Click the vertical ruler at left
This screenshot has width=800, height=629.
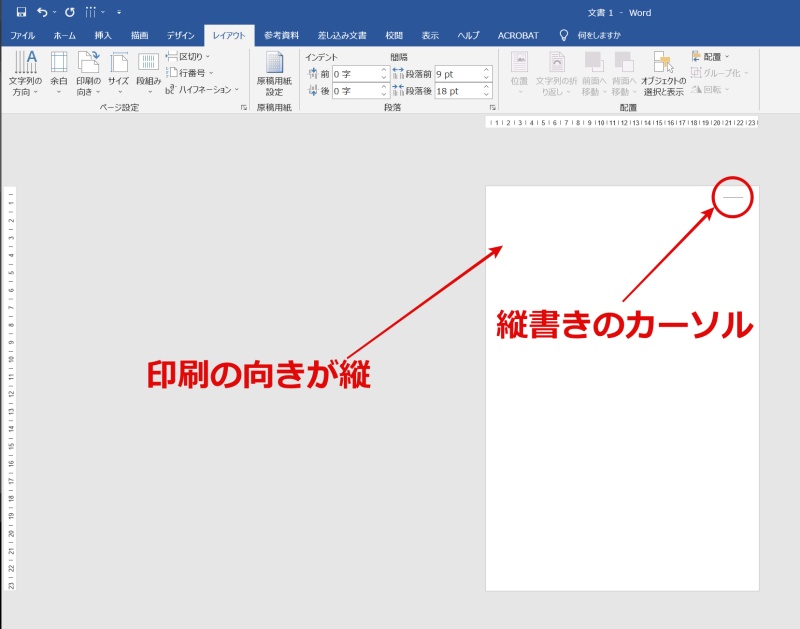click(11, 389)
